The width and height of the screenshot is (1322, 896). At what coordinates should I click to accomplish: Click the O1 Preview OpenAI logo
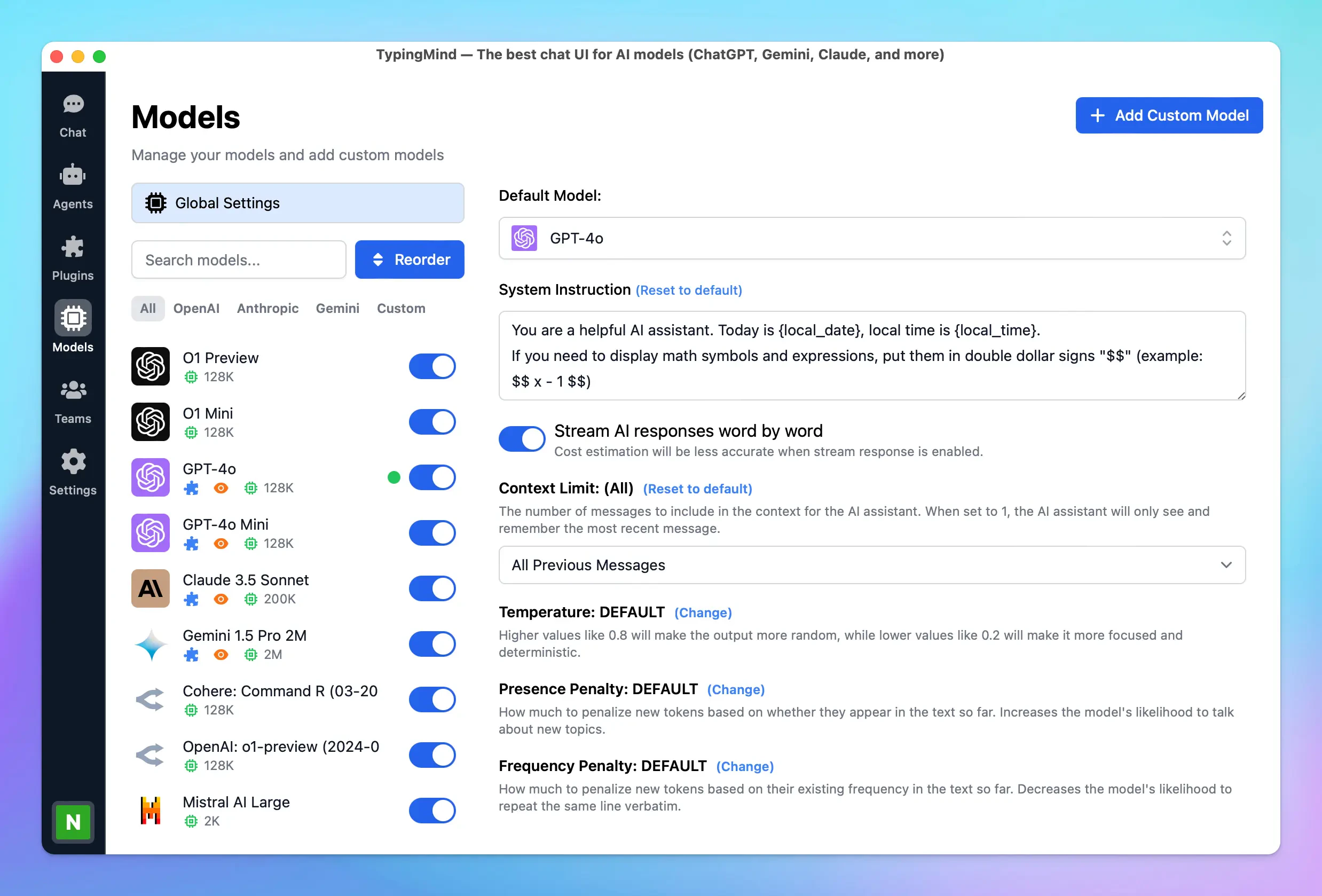point(151,366)
